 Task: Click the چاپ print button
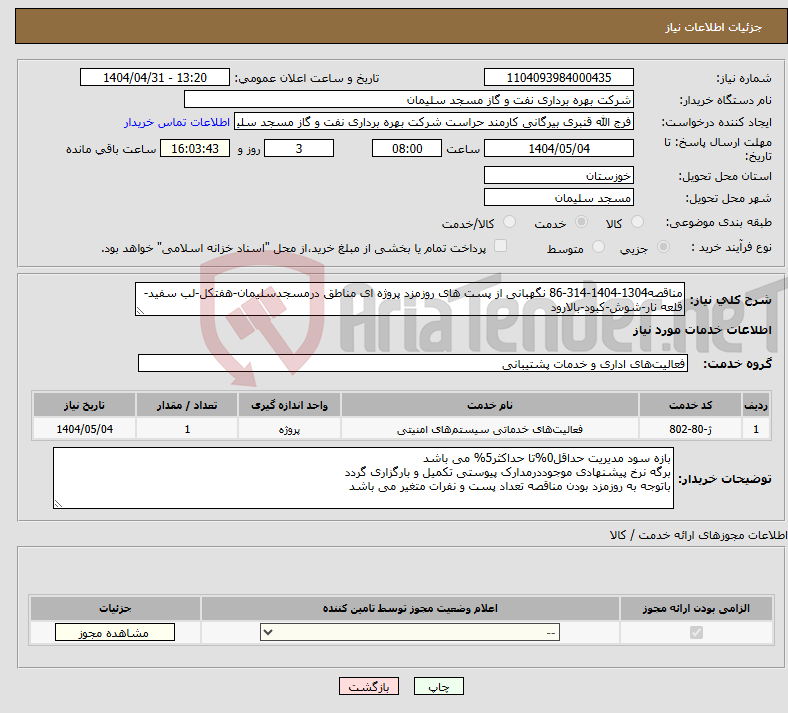[x=439, y=687]
